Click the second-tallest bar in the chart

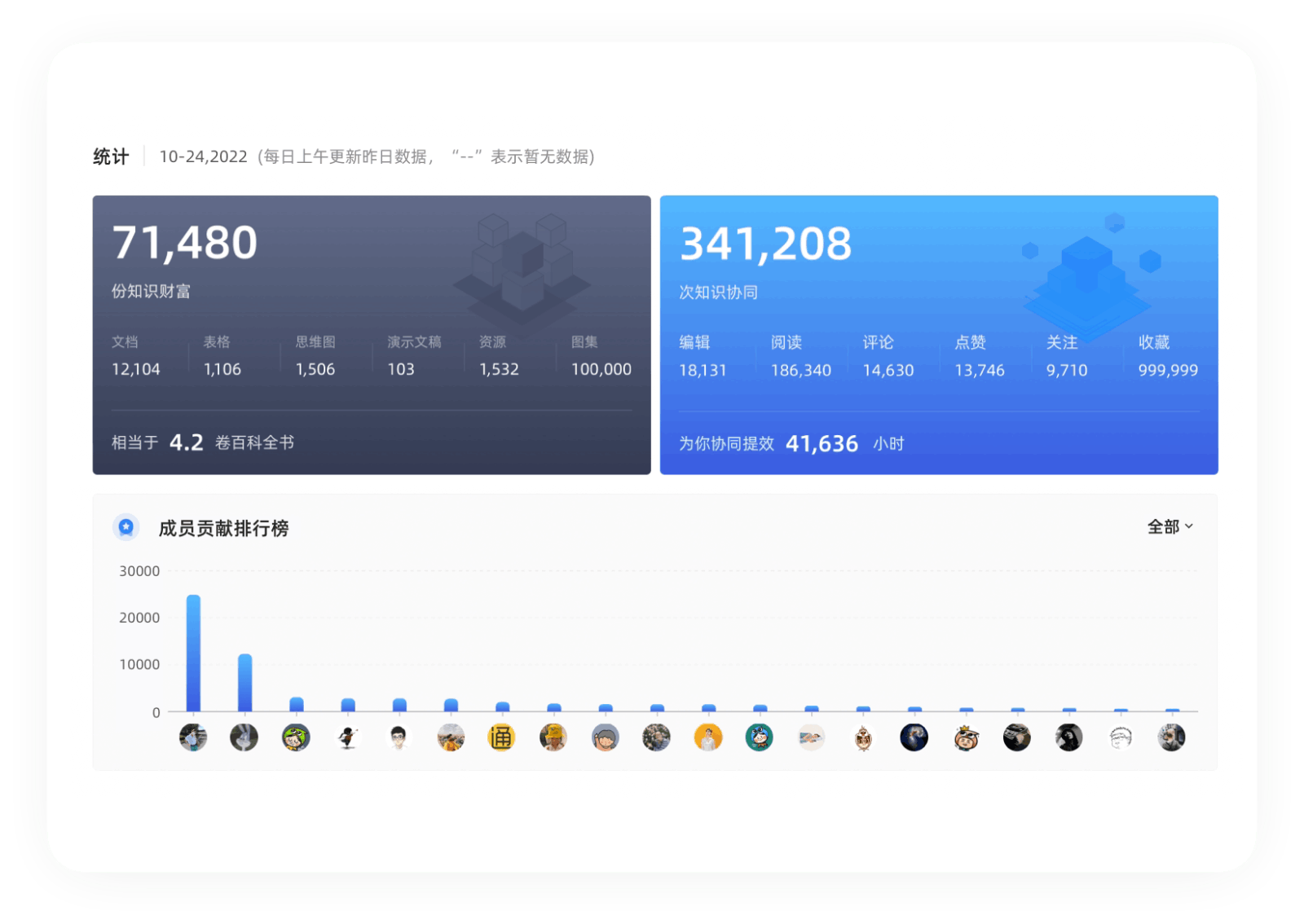(245, 683)
